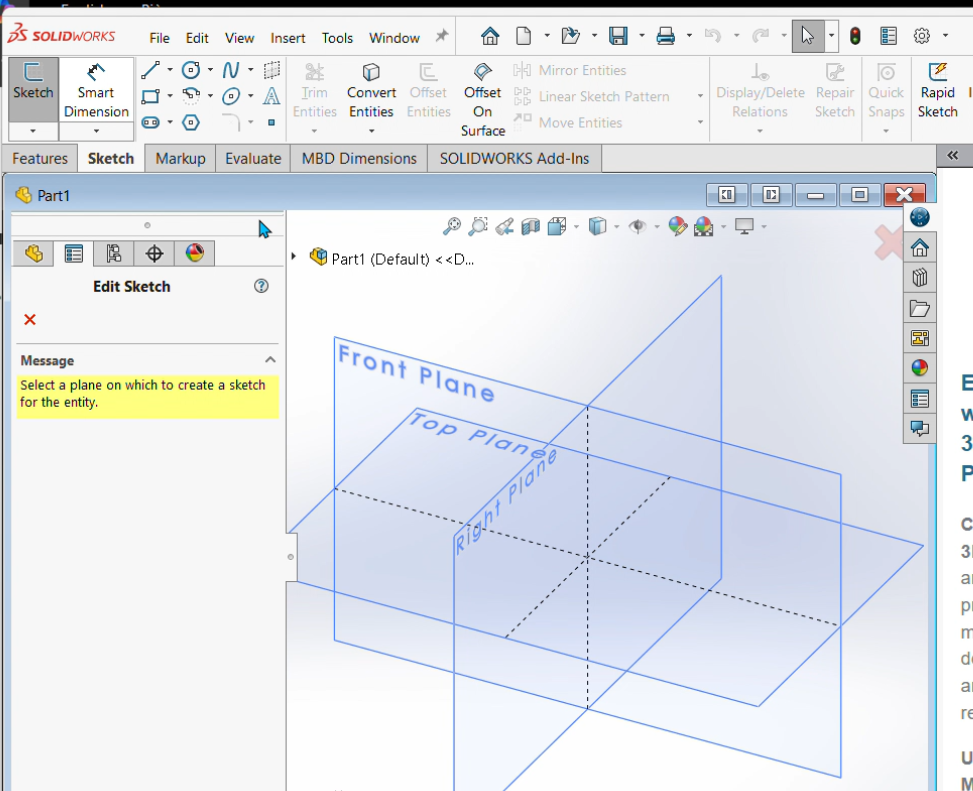Activate the Rapid Sketch tool
Viewport: 973px width, 791px height.
937,90
